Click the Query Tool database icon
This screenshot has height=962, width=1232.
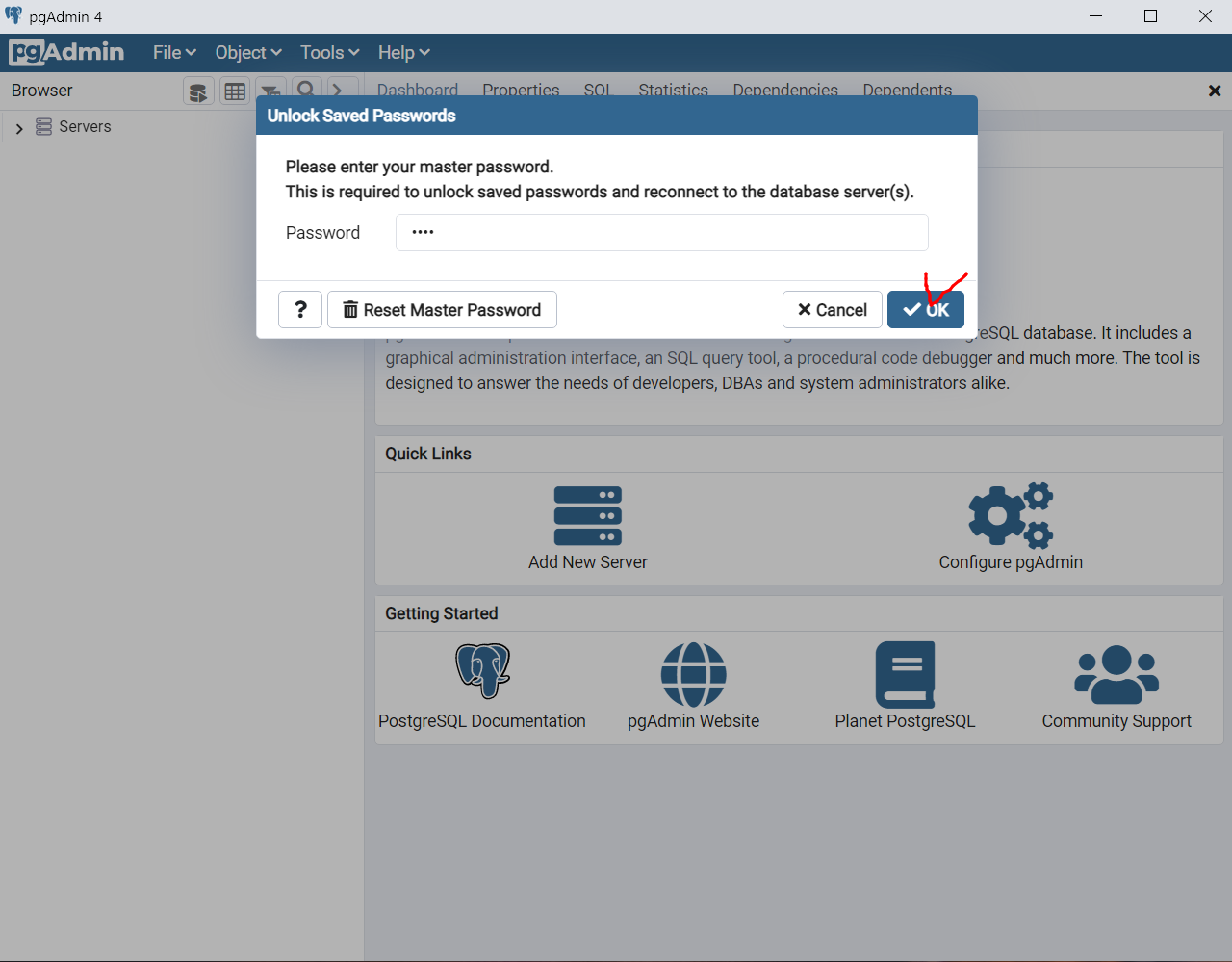click(198, 91)
